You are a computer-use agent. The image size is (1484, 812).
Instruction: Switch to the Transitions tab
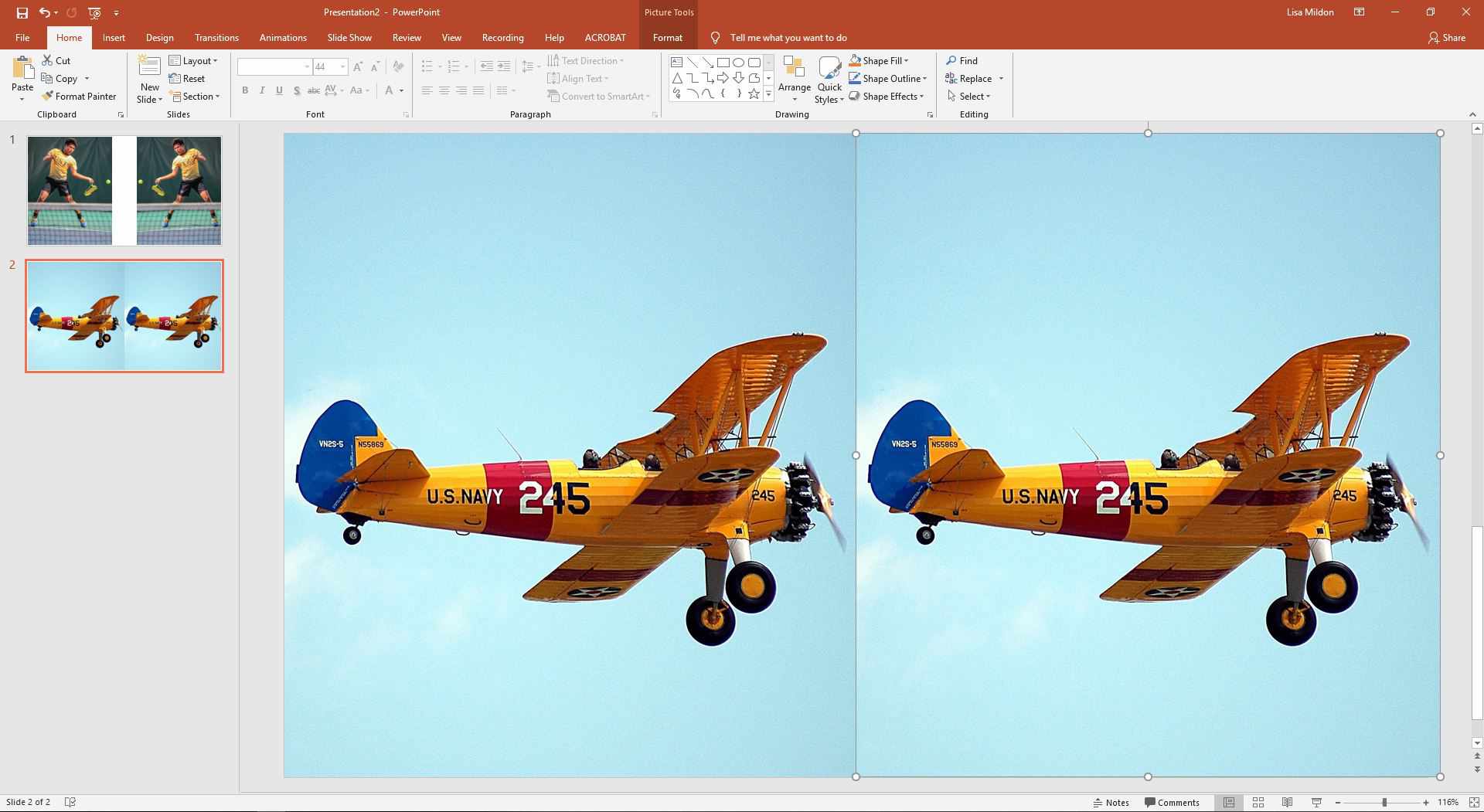coord(216,38)
